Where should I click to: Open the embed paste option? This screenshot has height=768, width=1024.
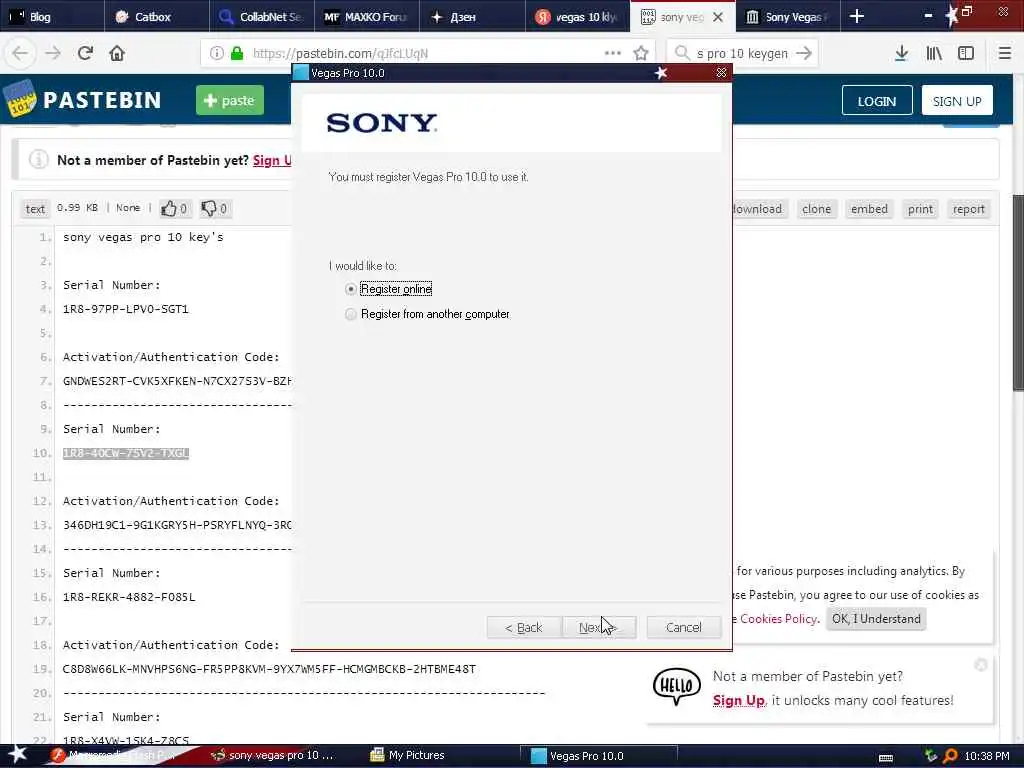point(869,209)
